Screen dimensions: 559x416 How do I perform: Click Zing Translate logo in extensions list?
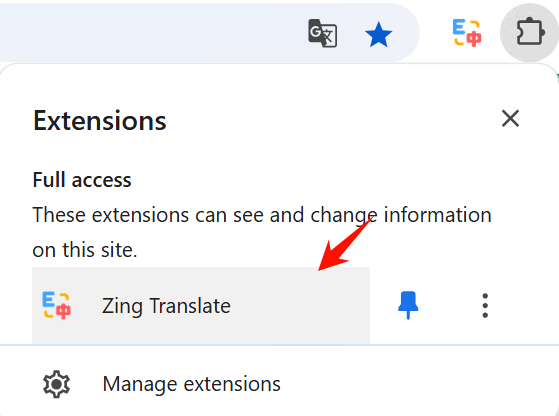click(x=57, y=305)
